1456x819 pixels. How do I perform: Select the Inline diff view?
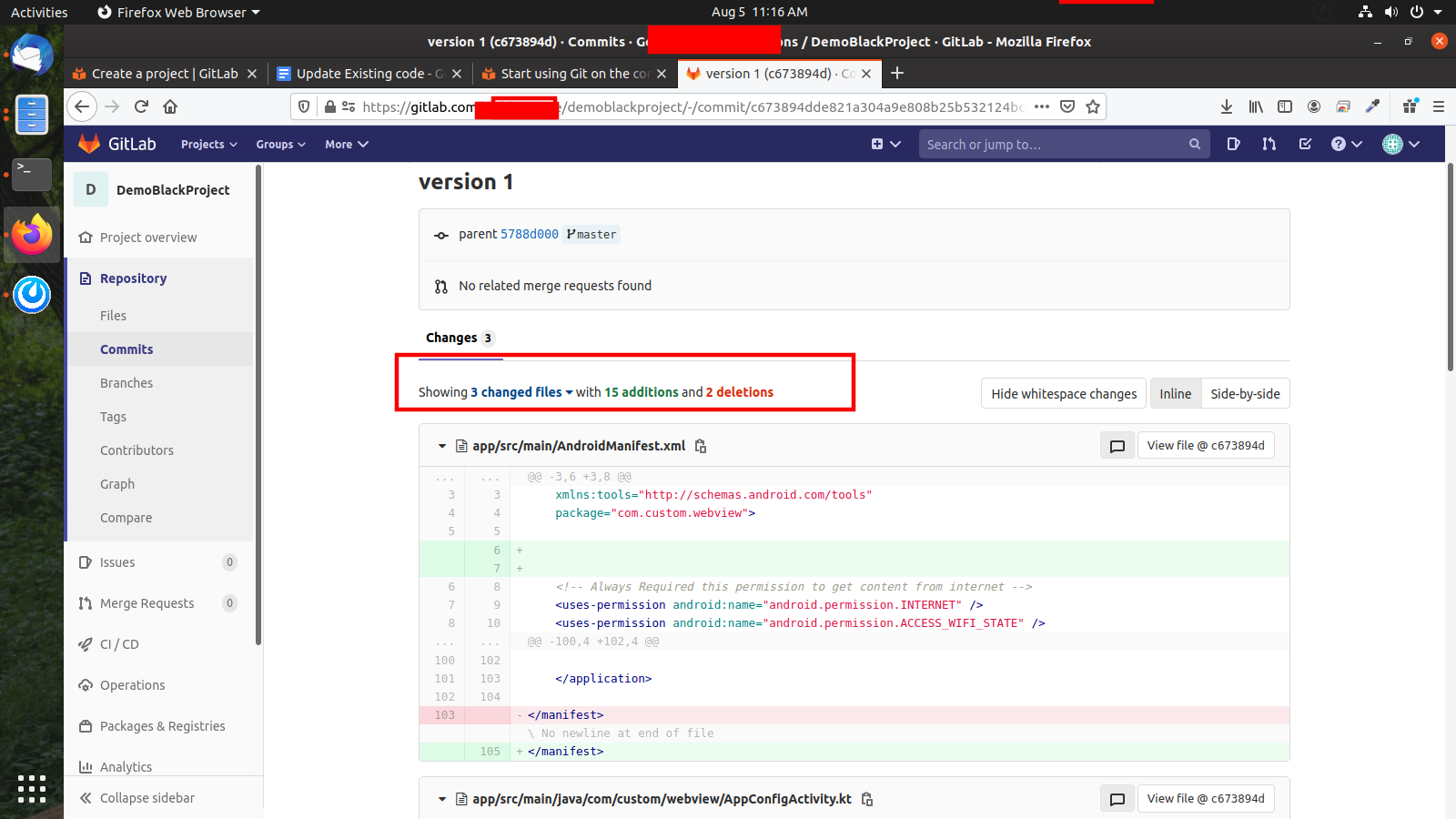pos(1175,394)
